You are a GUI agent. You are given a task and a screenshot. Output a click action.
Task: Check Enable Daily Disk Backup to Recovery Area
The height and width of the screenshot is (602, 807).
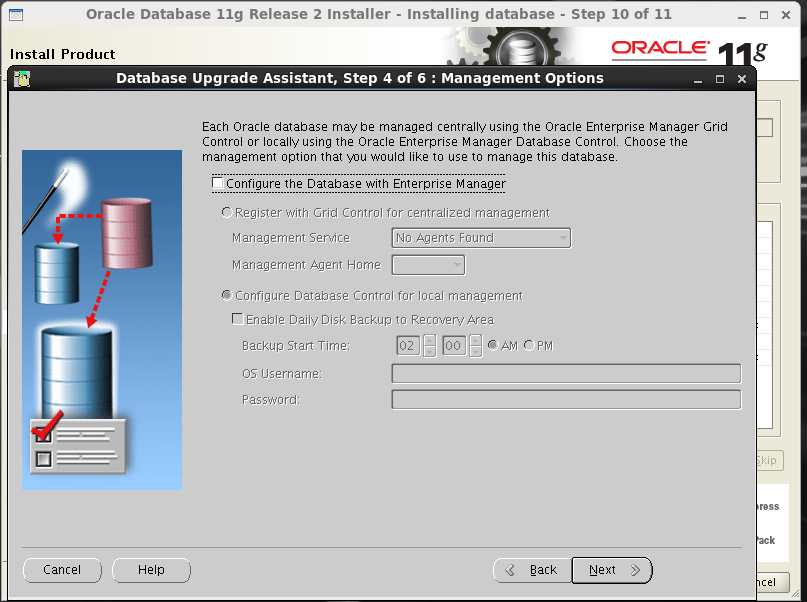(x=238, y=319)
